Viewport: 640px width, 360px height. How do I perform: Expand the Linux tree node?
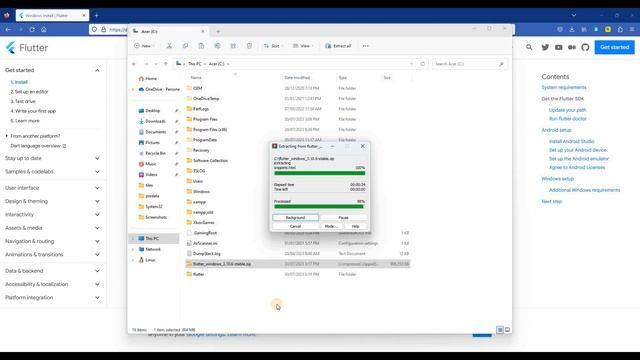coord(133,260)
